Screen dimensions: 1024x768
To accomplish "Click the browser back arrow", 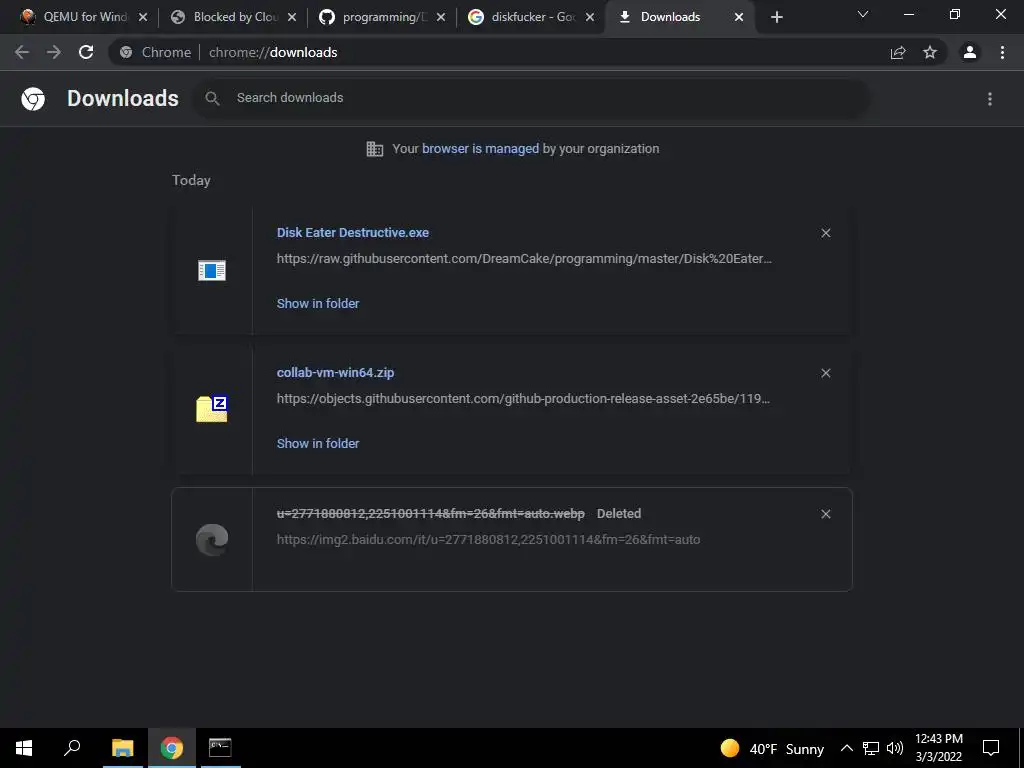I will click(22, 52).
